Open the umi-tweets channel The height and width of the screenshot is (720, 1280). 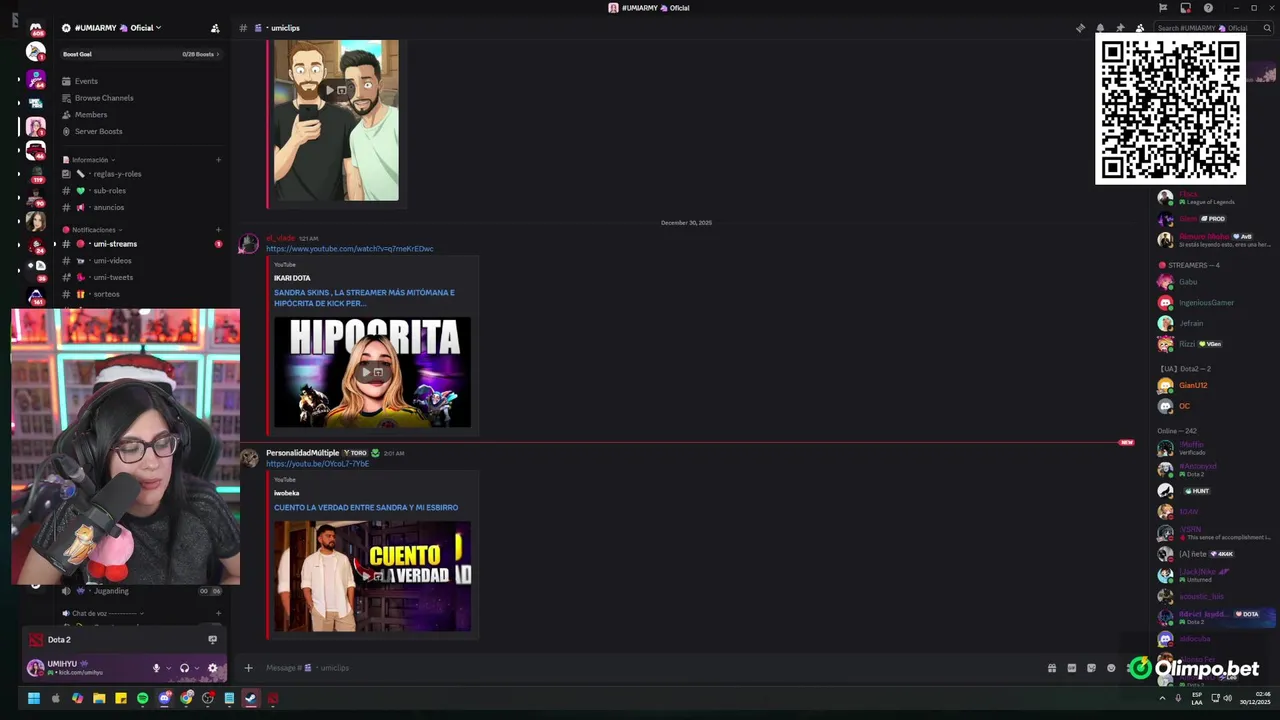pos(113,278)
